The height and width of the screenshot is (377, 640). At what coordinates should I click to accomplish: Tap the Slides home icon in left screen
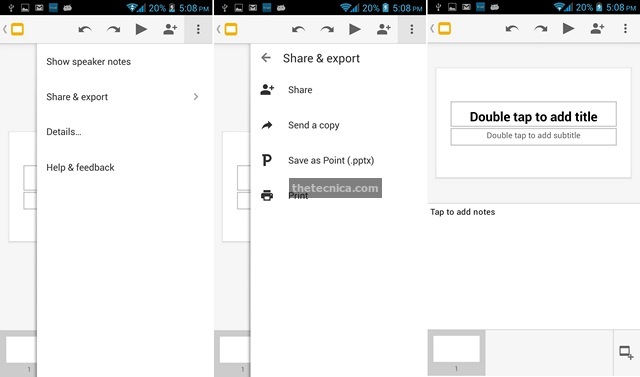click(x=17, y=29)
